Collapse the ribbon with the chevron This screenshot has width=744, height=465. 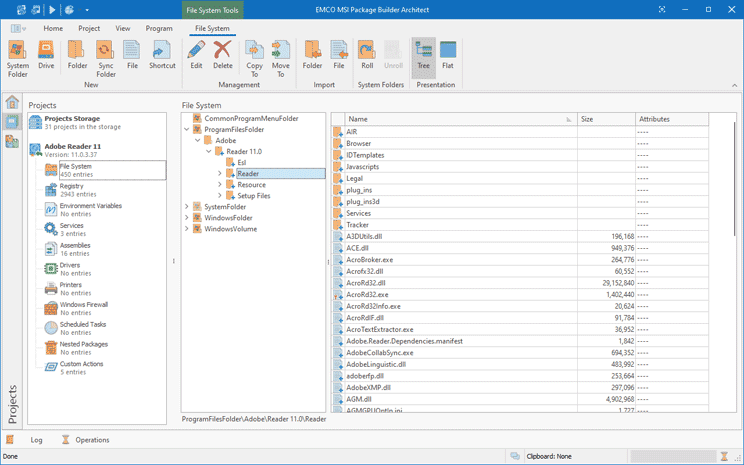(735, 85)
